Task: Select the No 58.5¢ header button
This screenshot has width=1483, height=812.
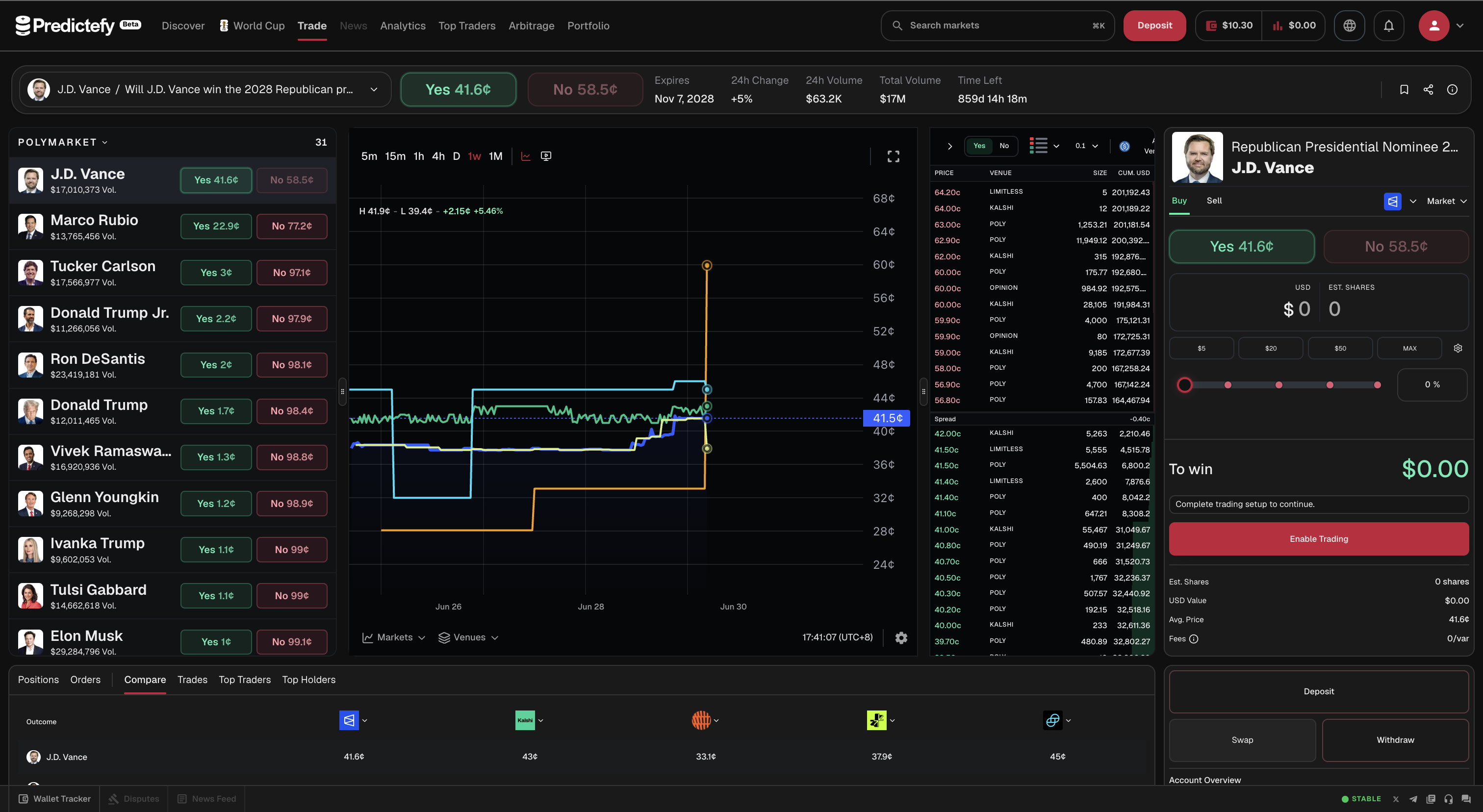Action: (586, 89)
